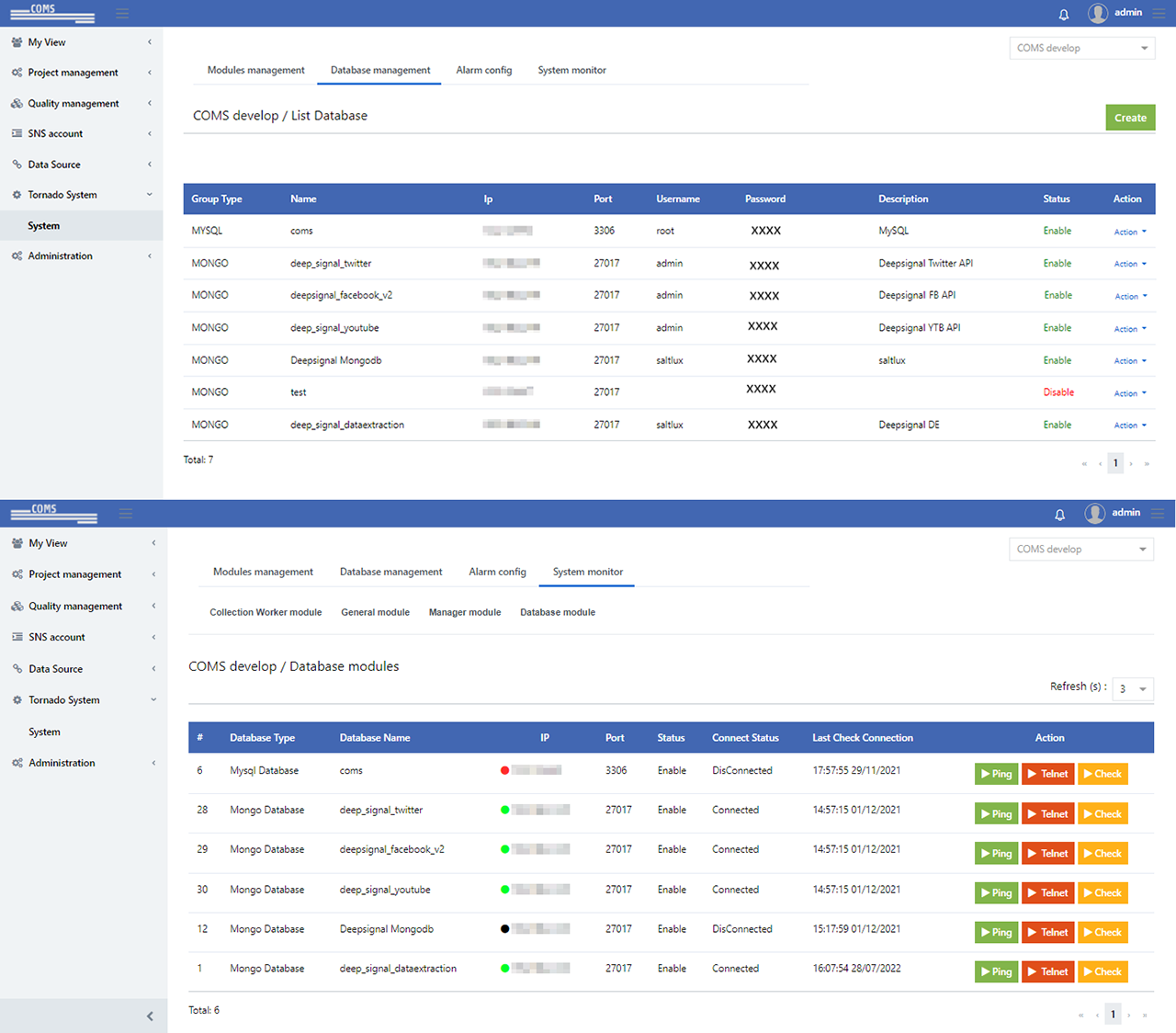This screenshot has width=1176, height=1033.
Task: Click the notification bell in top header
Action: 1064,14
